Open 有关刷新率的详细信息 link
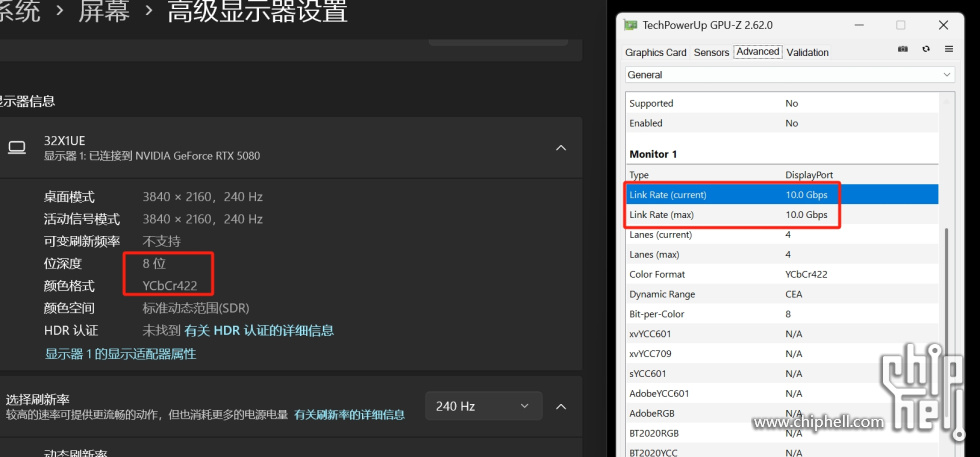This screenshot has width=980, height=457. point(349,415)
